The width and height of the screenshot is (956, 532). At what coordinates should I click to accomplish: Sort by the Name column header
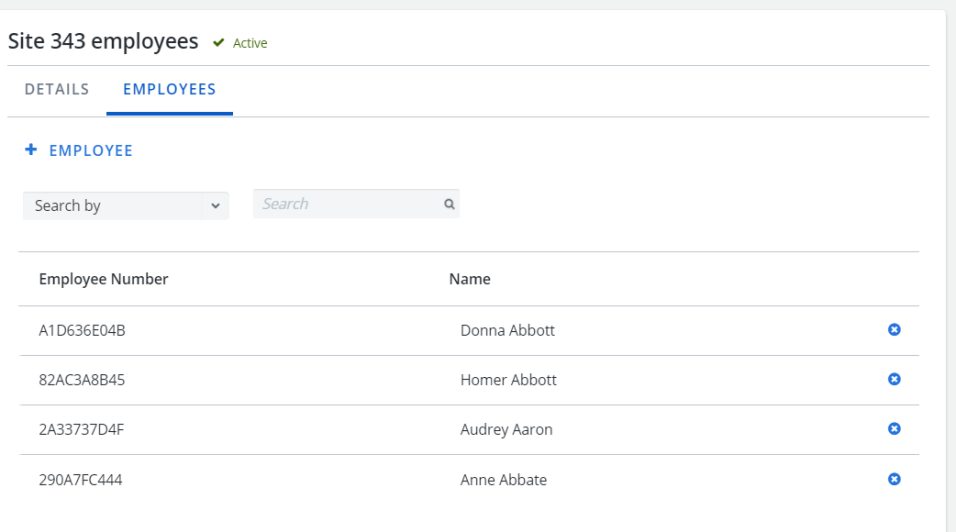469,279
